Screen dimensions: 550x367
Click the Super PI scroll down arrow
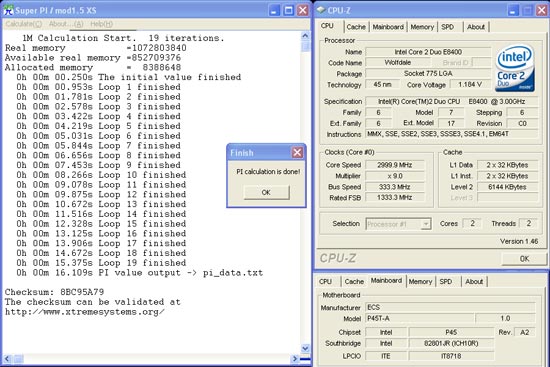pyautogui.click(x=305, y=348)
